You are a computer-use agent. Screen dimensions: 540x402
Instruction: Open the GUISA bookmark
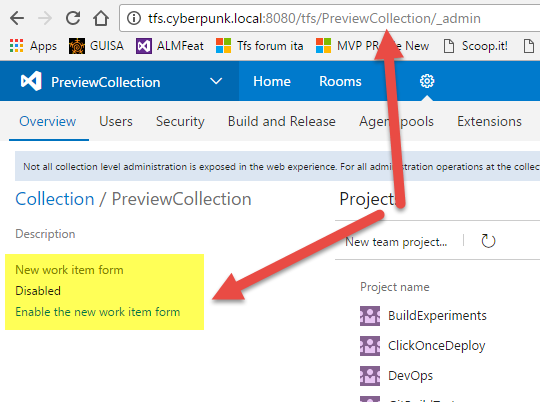point(96,46)
